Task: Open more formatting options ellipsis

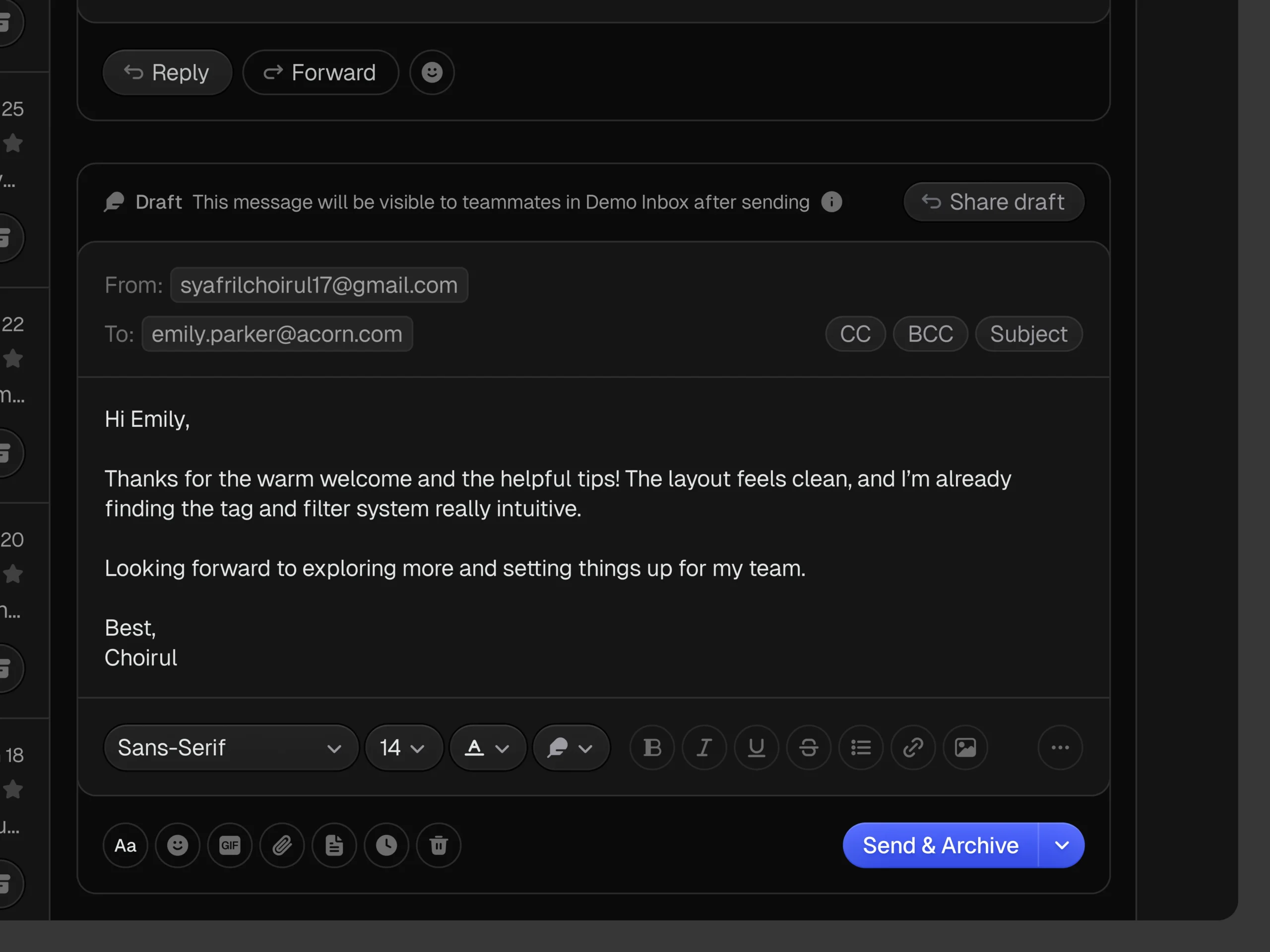Action: point(1060,748)
